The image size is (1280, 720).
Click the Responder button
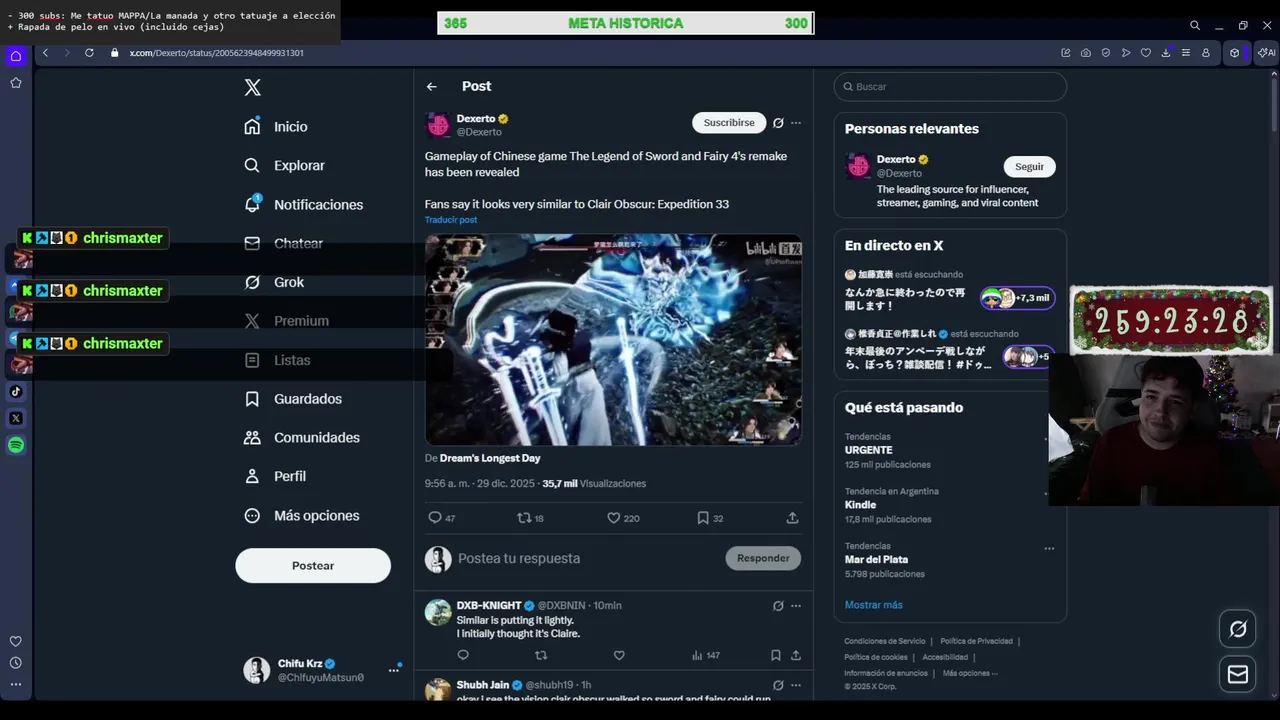(x=763, y=558)
